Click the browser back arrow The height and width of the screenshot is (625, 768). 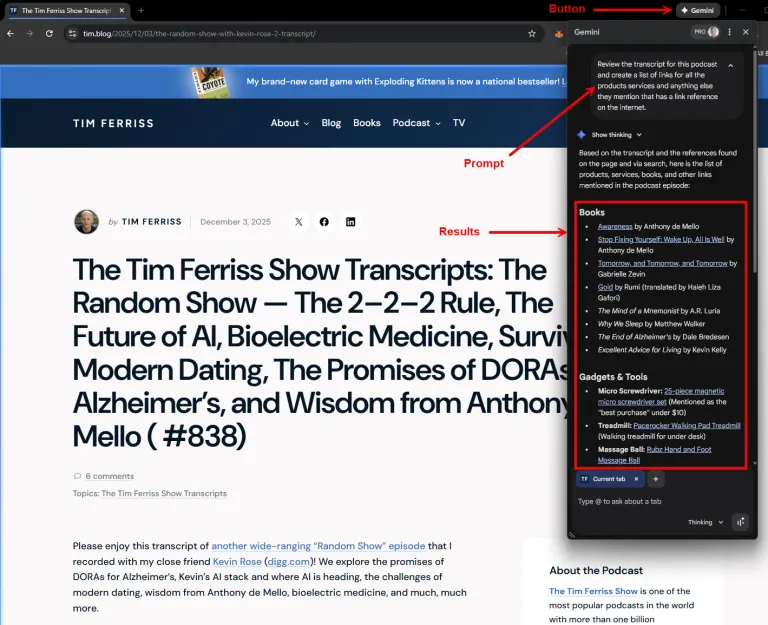11,33
